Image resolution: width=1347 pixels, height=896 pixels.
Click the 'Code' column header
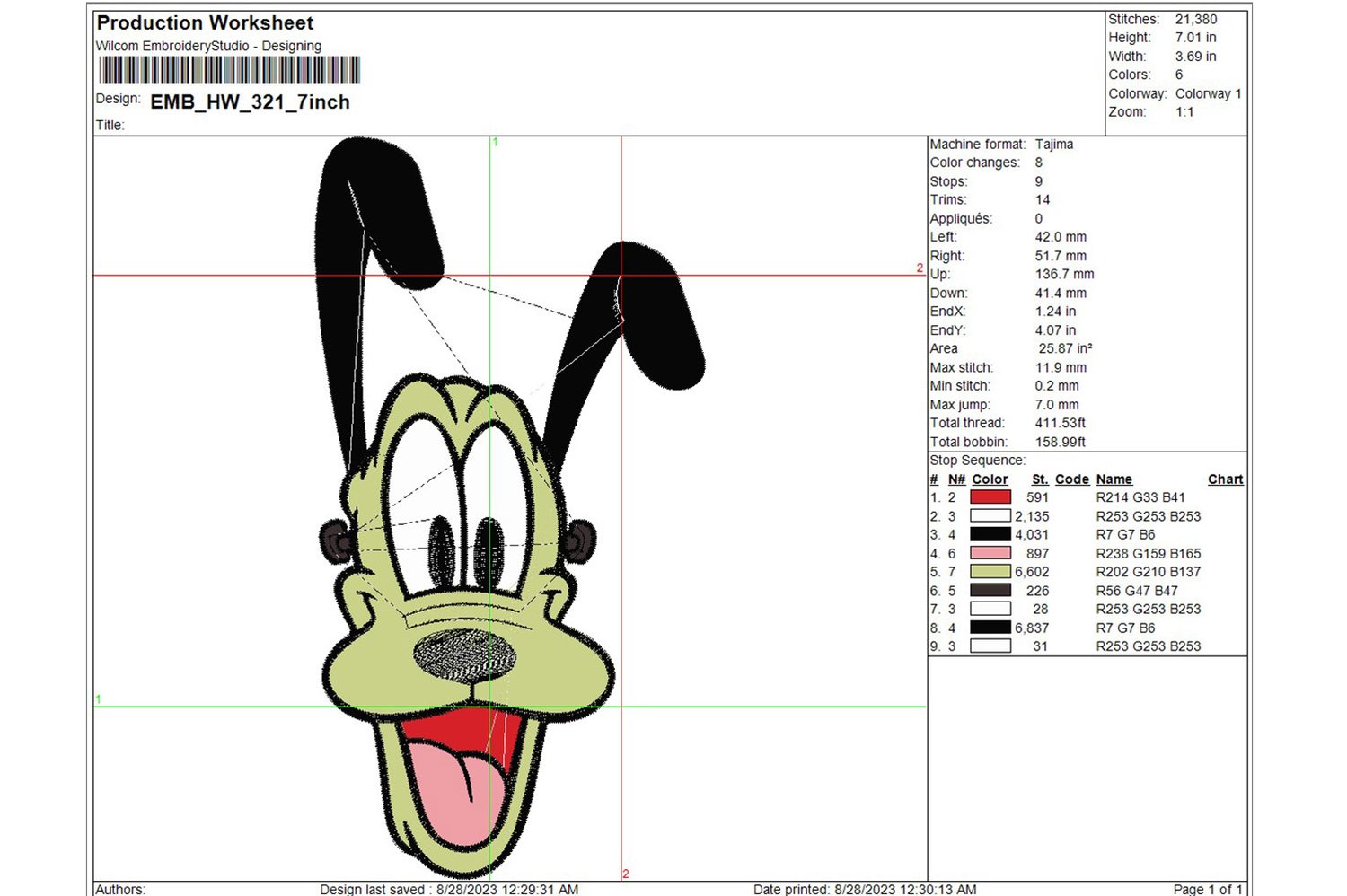(x=1072, y=479)
